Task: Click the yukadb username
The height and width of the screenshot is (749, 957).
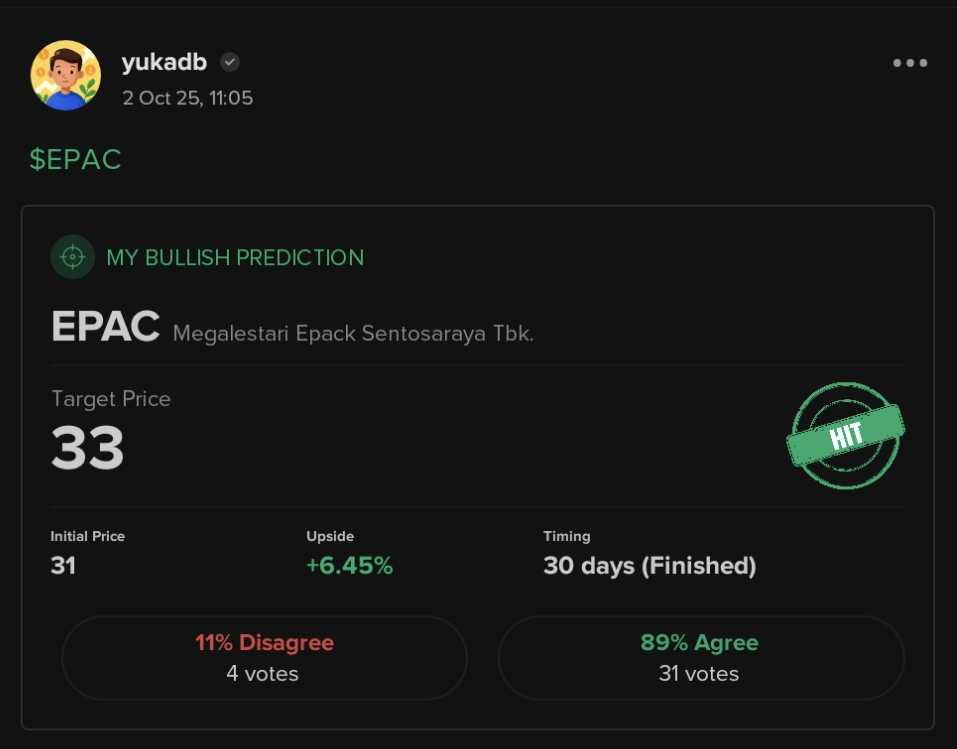Action: tap(164, 63)
